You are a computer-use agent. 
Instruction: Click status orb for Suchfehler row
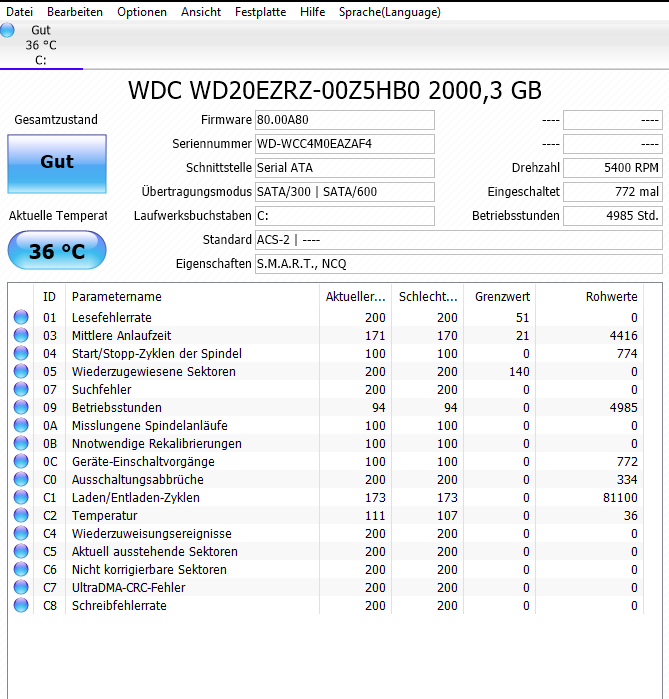(x=21, y=389)
